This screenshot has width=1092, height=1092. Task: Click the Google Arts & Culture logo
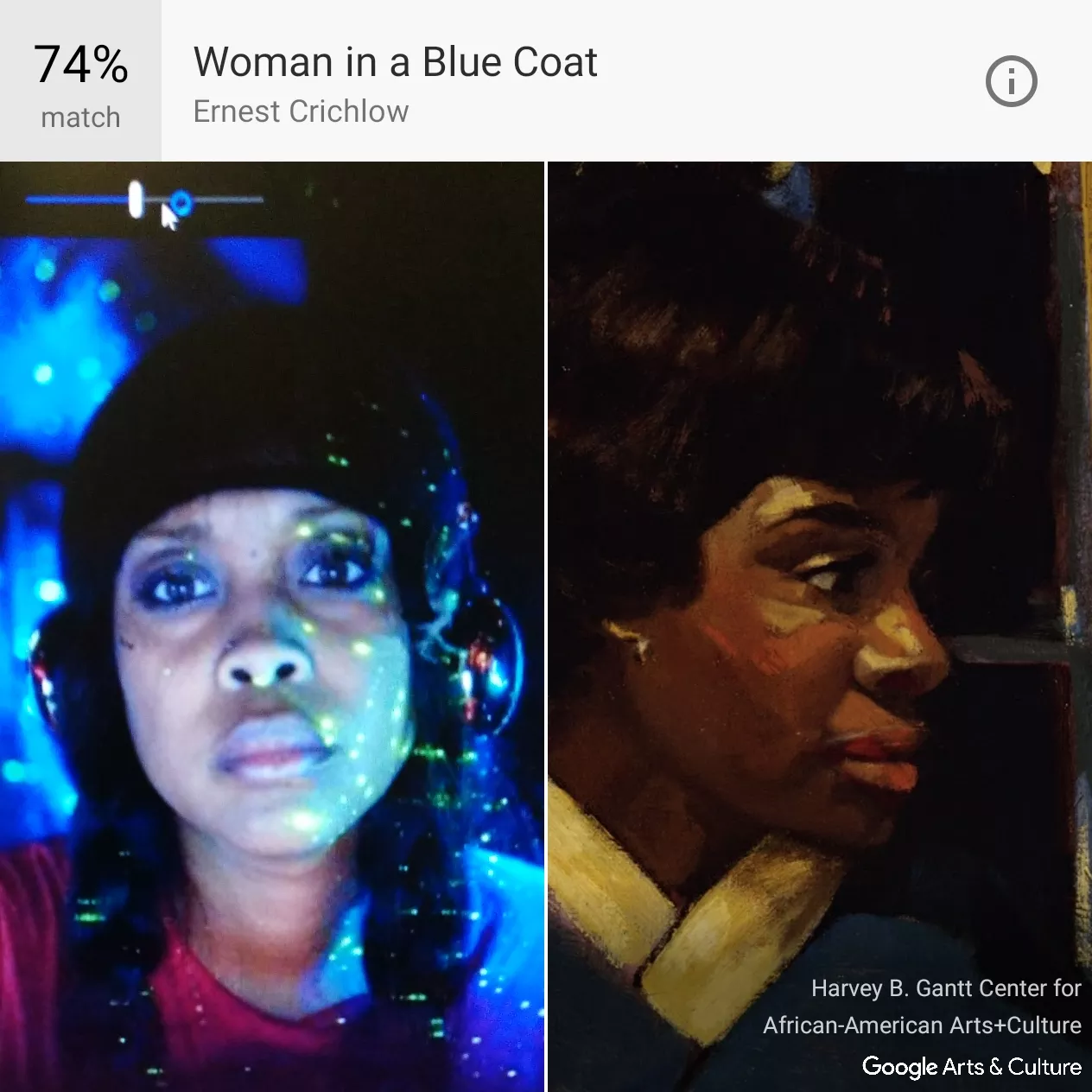(972, 1066)
